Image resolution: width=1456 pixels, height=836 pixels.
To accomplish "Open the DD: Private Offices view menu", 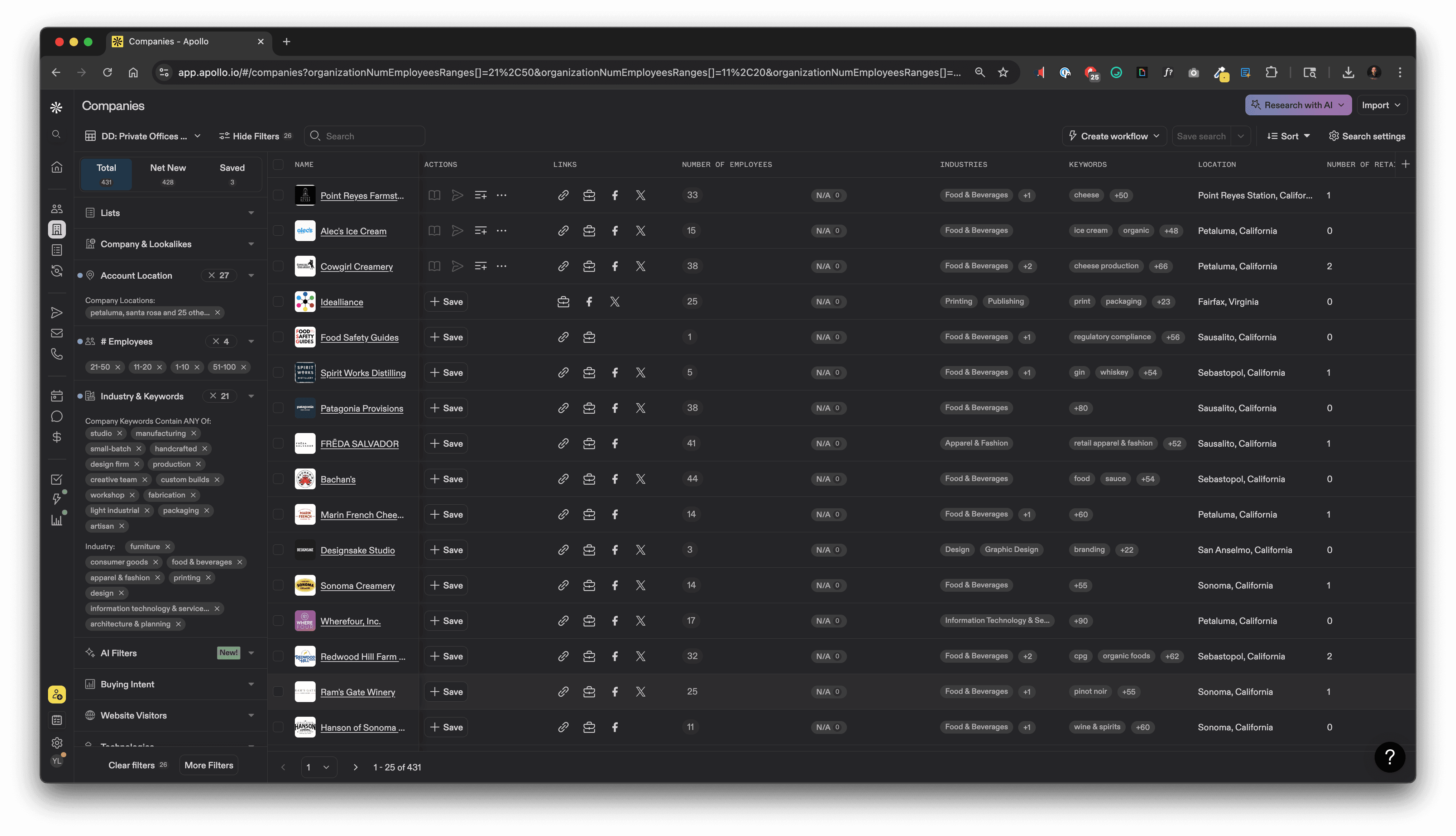I will tap(143, 136).
